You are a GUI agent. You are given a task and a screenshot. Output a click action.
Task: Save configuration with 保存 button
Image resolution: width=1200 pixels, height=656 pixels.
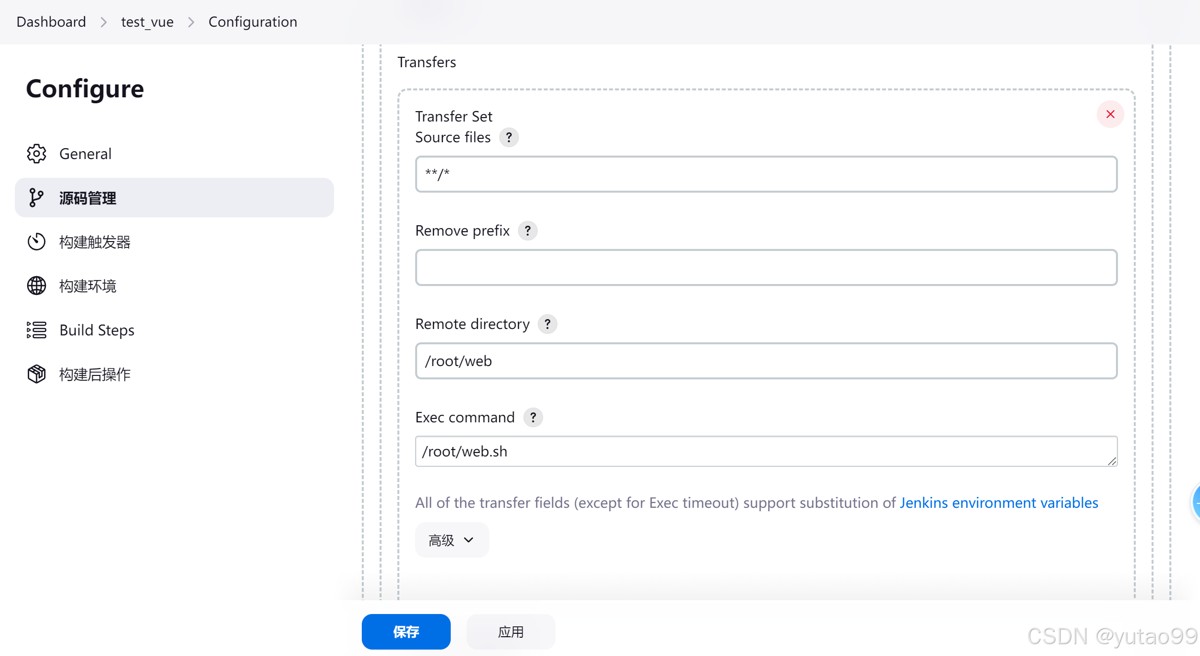pyautogui.click(x=406, y=632)
